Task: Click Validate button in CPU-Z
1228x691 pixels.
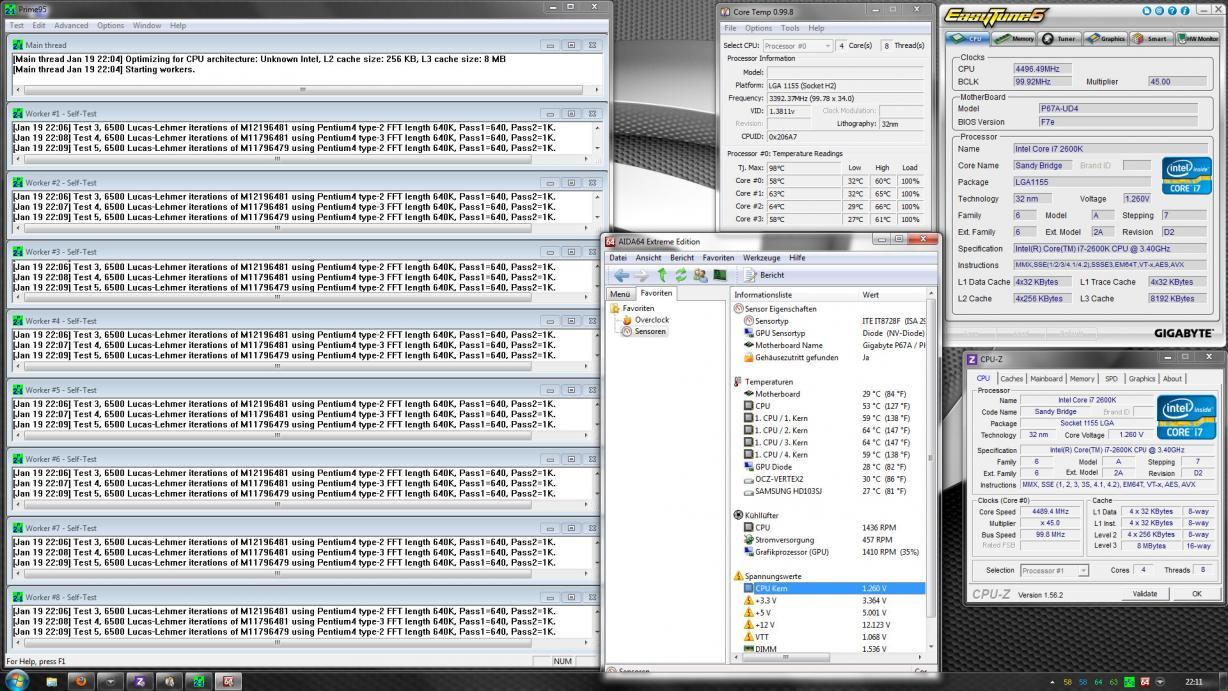Action: pos(1144,593)
